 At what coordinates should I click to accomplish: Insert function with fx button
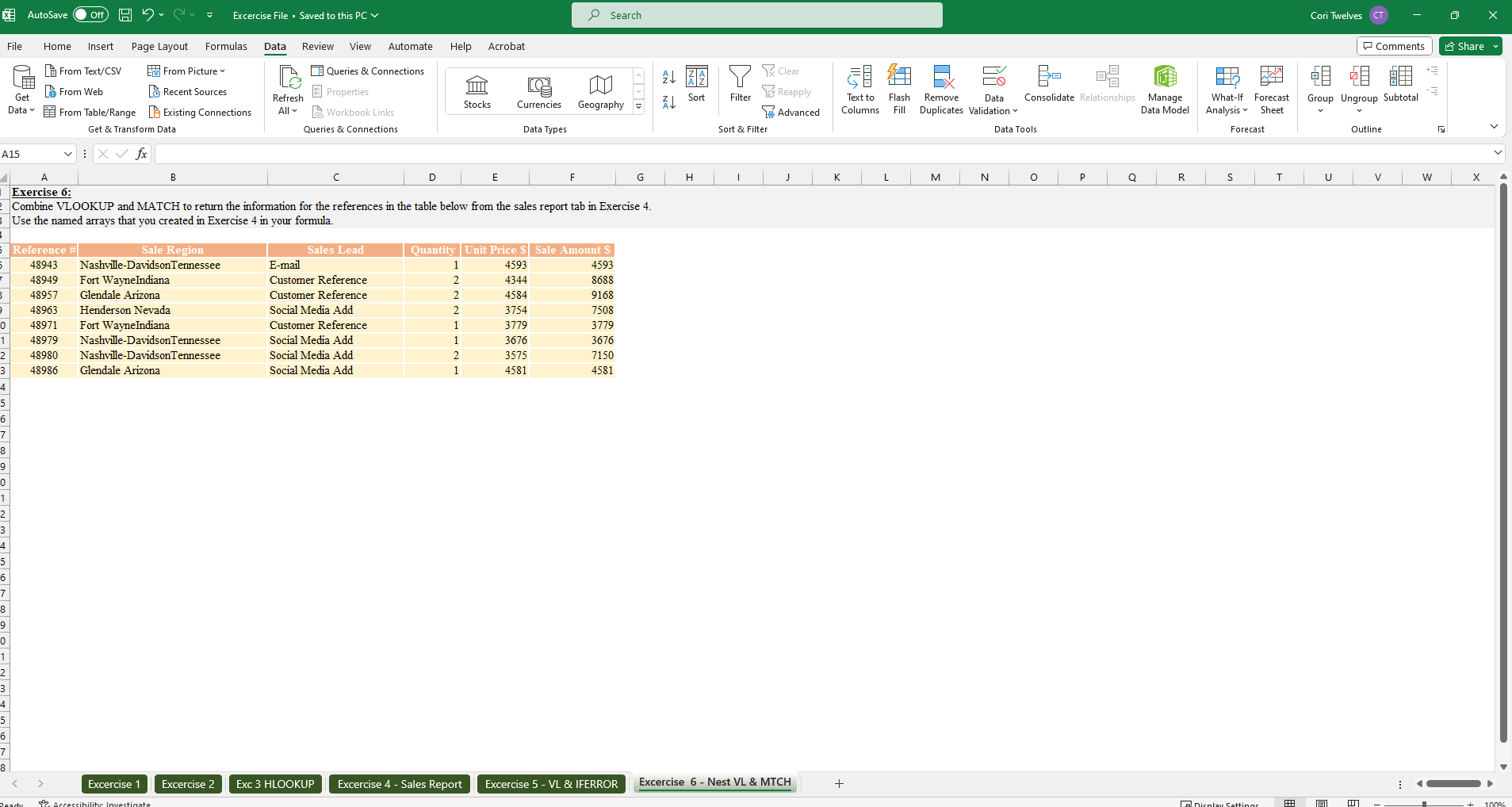tap(141, 154)
